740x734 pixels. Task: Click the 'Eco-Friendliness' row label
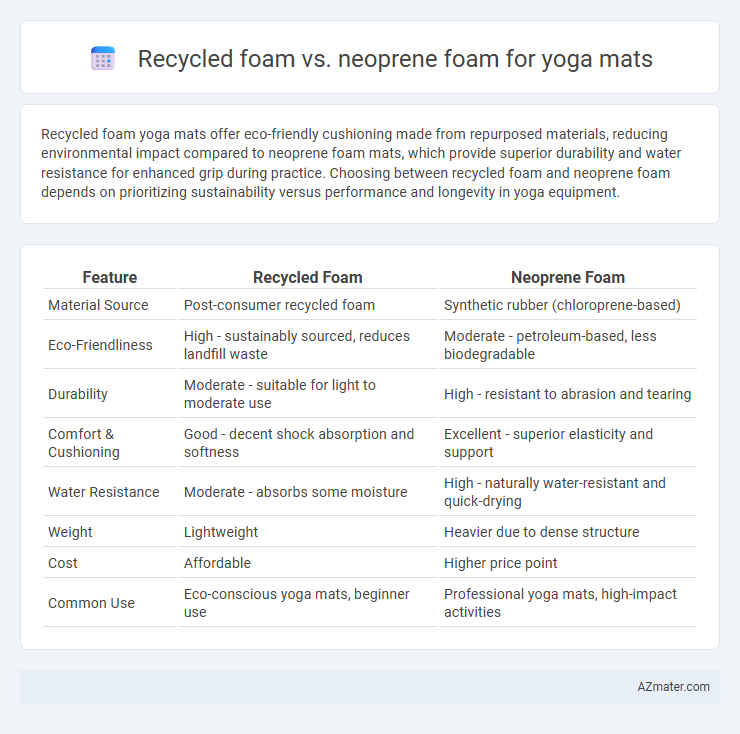(100, 345)
